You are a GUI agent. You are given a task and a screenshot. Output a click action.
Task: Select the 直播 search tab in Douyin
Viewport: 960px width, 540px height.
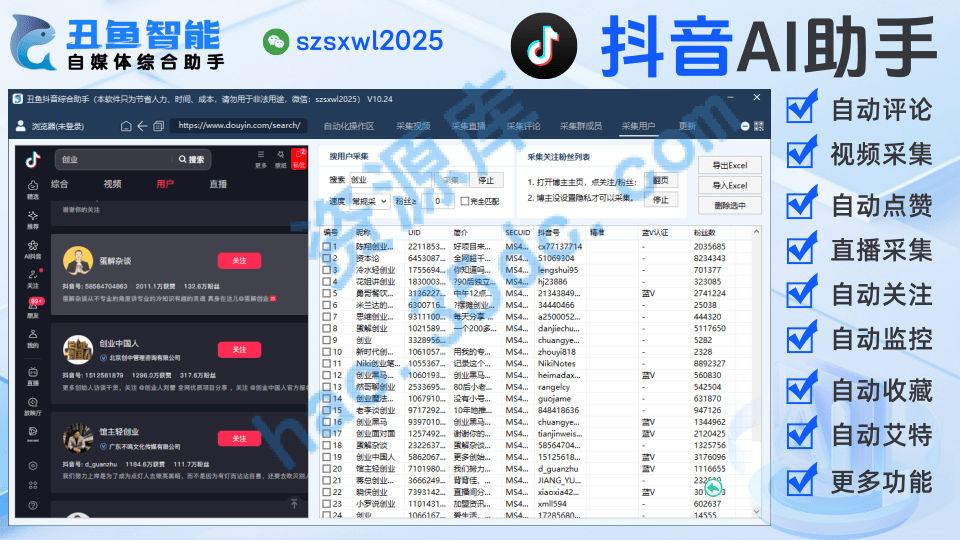point(218,184)
